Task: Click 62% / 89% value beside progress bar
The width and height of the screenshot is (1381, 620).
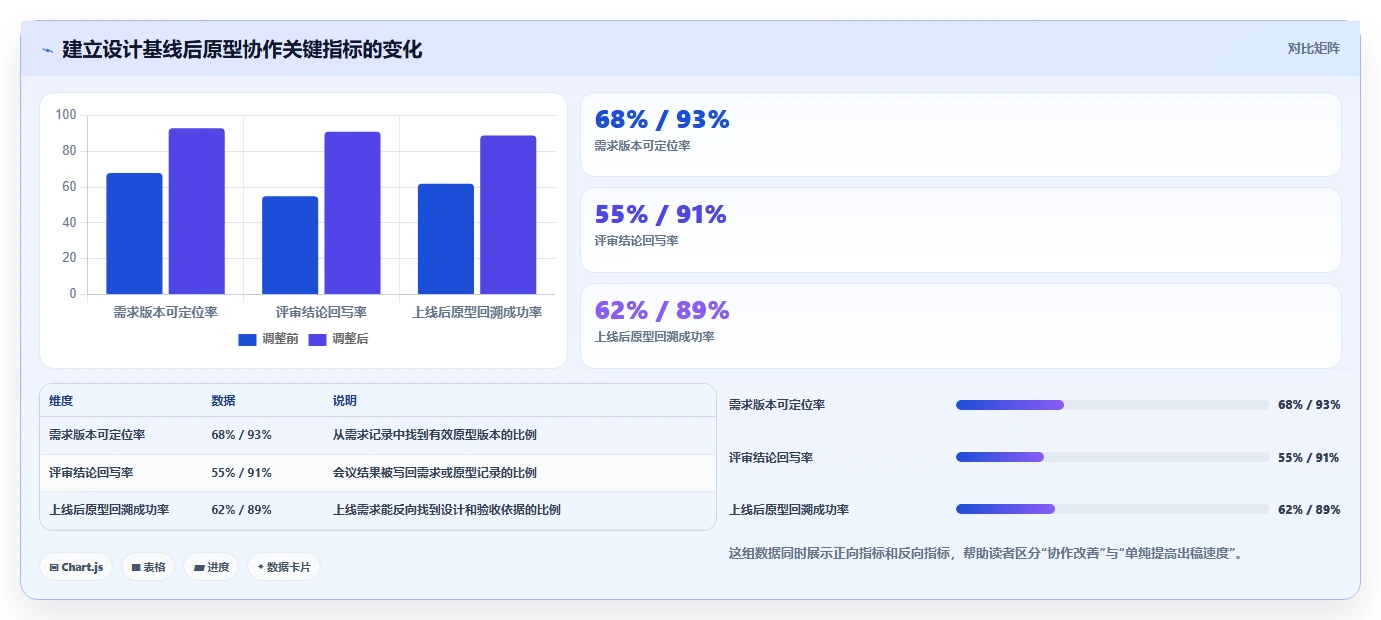Action: click(x=1309, y=509)
